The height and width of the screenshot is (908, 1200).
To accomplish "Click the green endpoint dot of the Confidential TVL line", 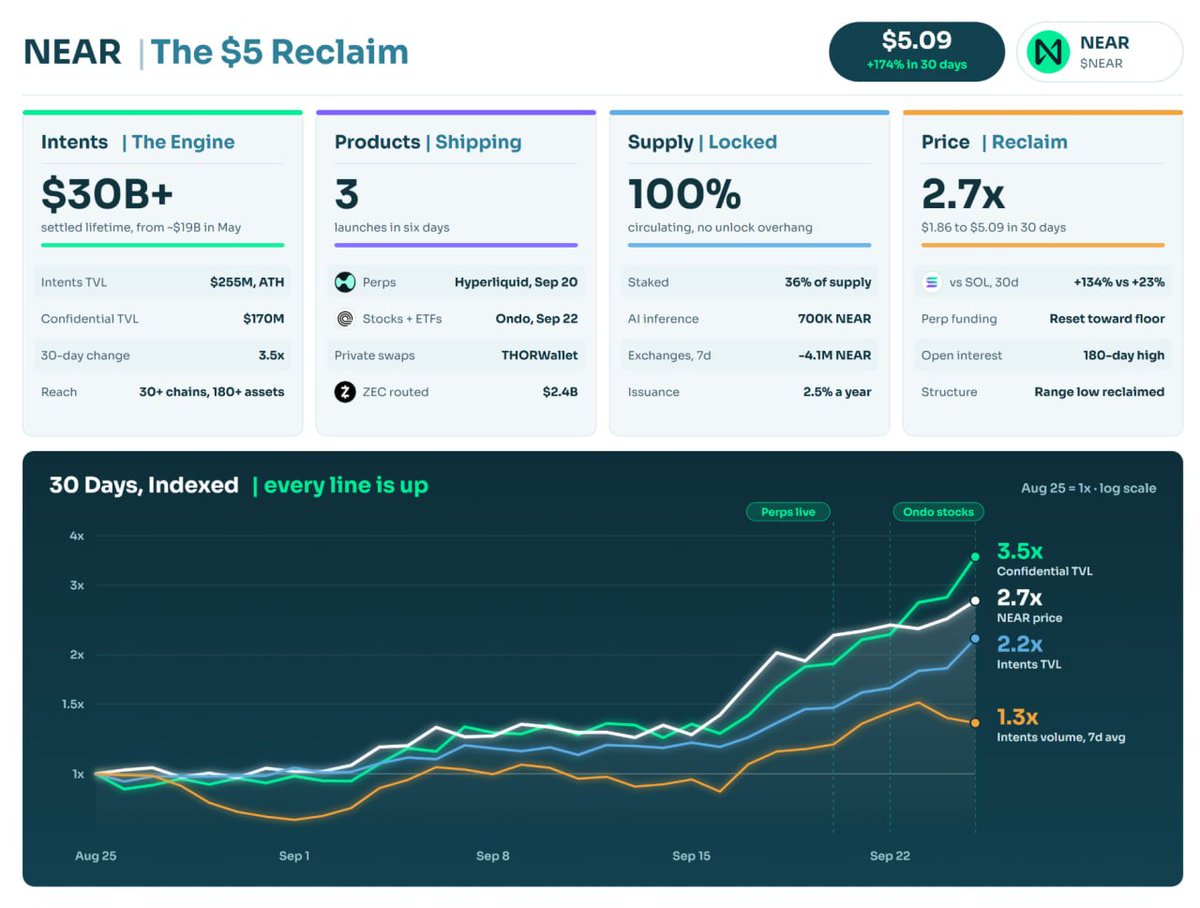I will click(x=975, y=556).
